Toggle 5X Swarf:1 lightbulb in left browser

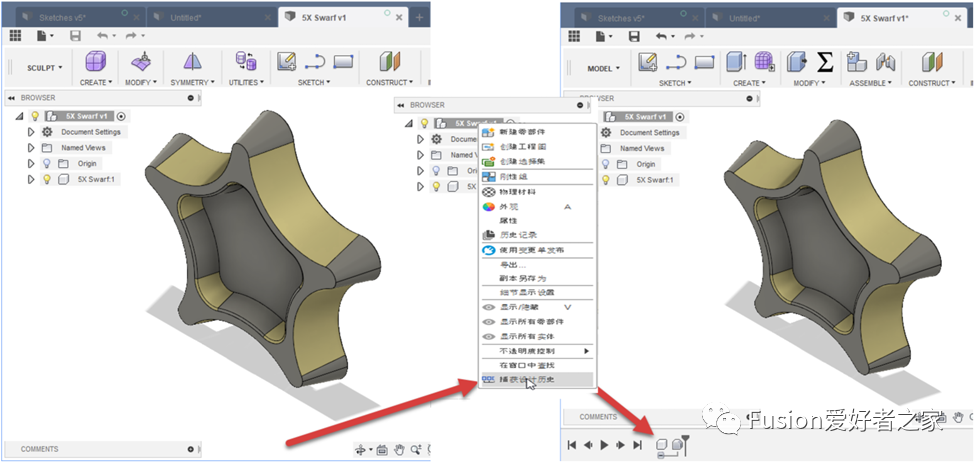click(47, 179)
